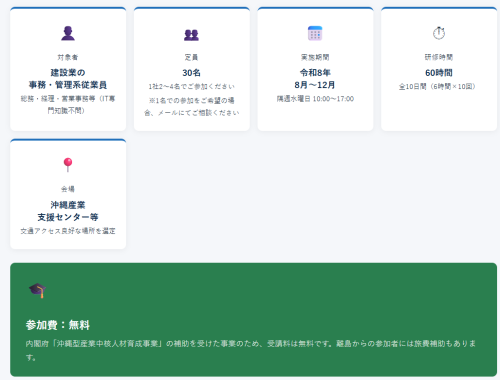
Task: Click the single person icon above 対象者
Action: coord(68,33)
